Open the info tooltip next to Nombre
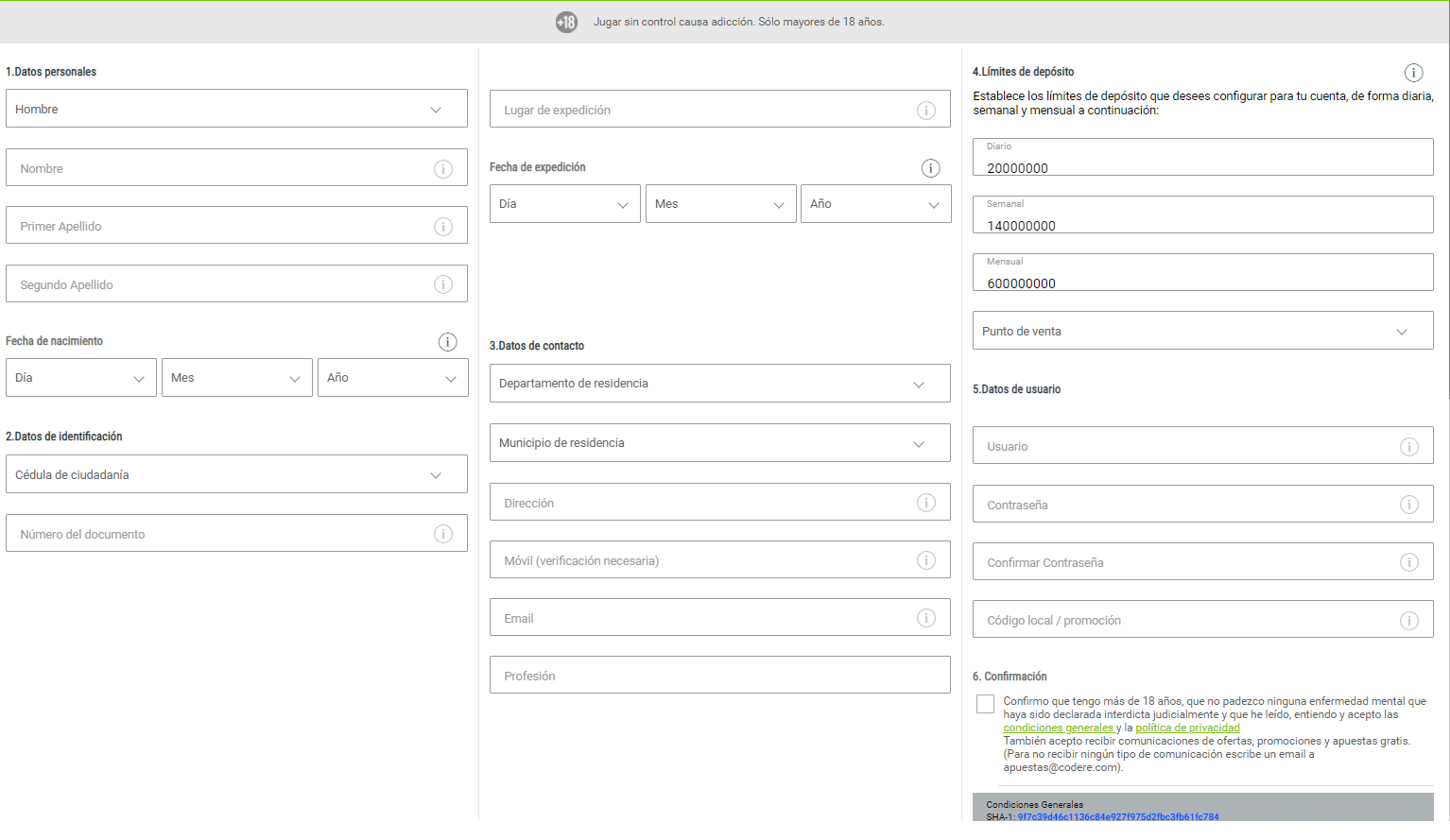This screenshot has width=1450, height=840. 443,167
